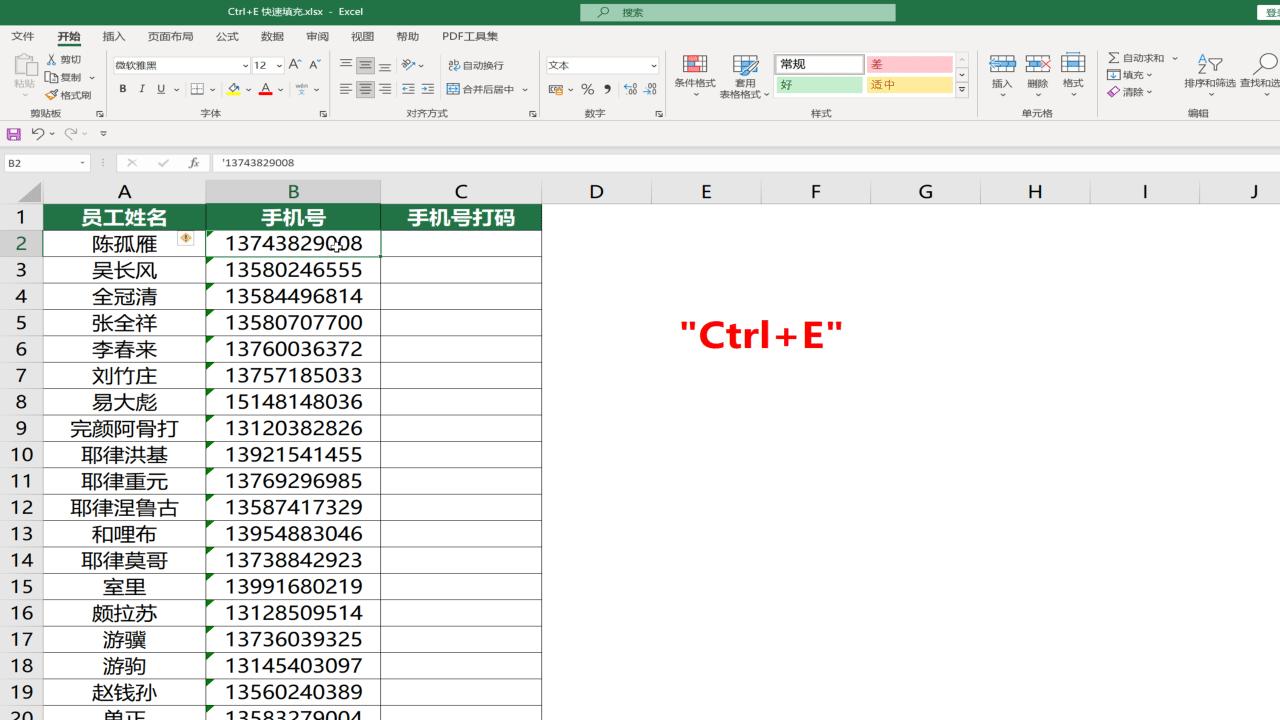Click the Undo arrow icon
The height and width of the screenshot is (720, 1280).
click(37, 133)
